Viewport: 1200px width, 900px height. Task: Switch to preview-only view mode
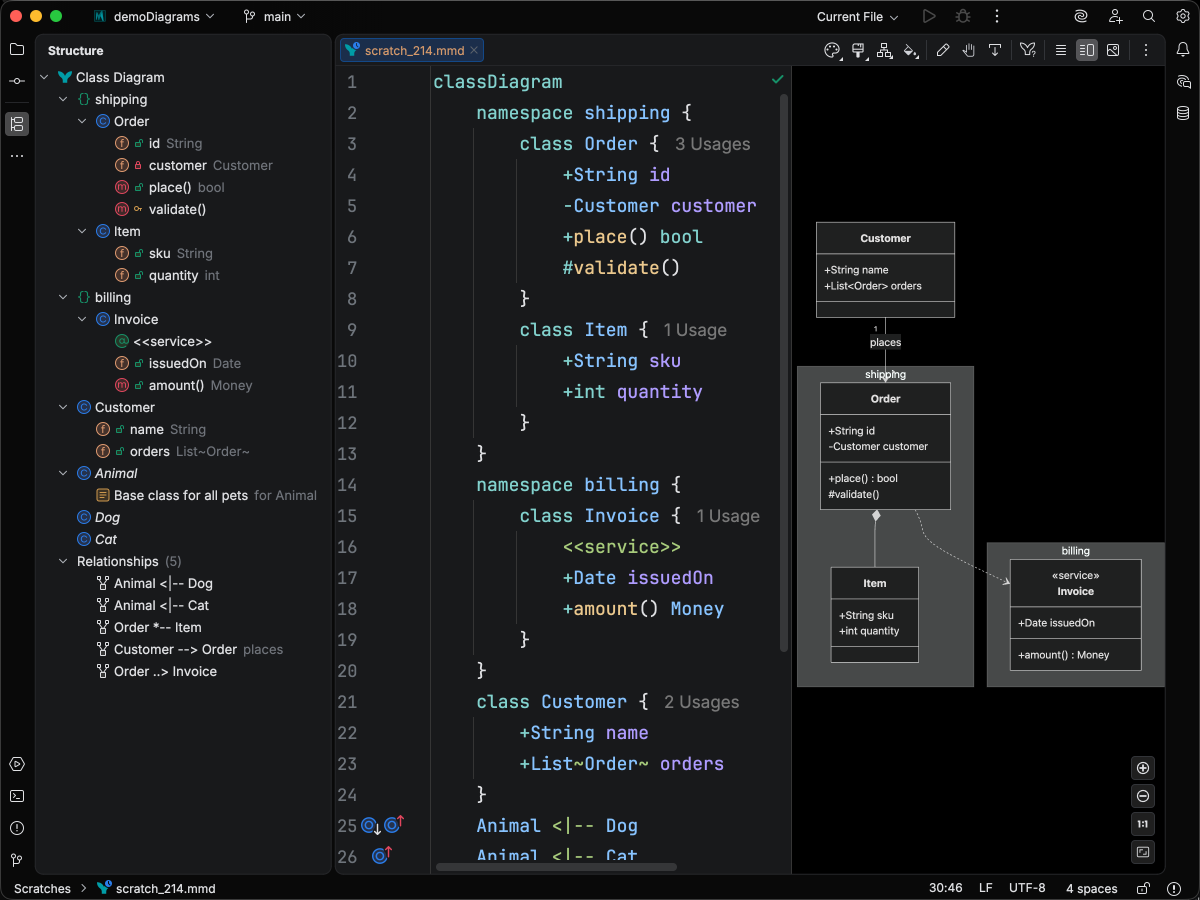[x=1113, y=50]
